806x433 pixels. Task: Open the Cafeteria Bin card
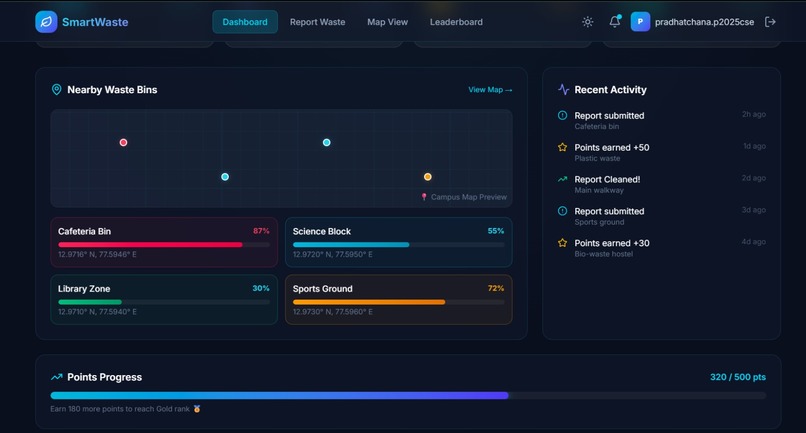[x=164, y=242]
